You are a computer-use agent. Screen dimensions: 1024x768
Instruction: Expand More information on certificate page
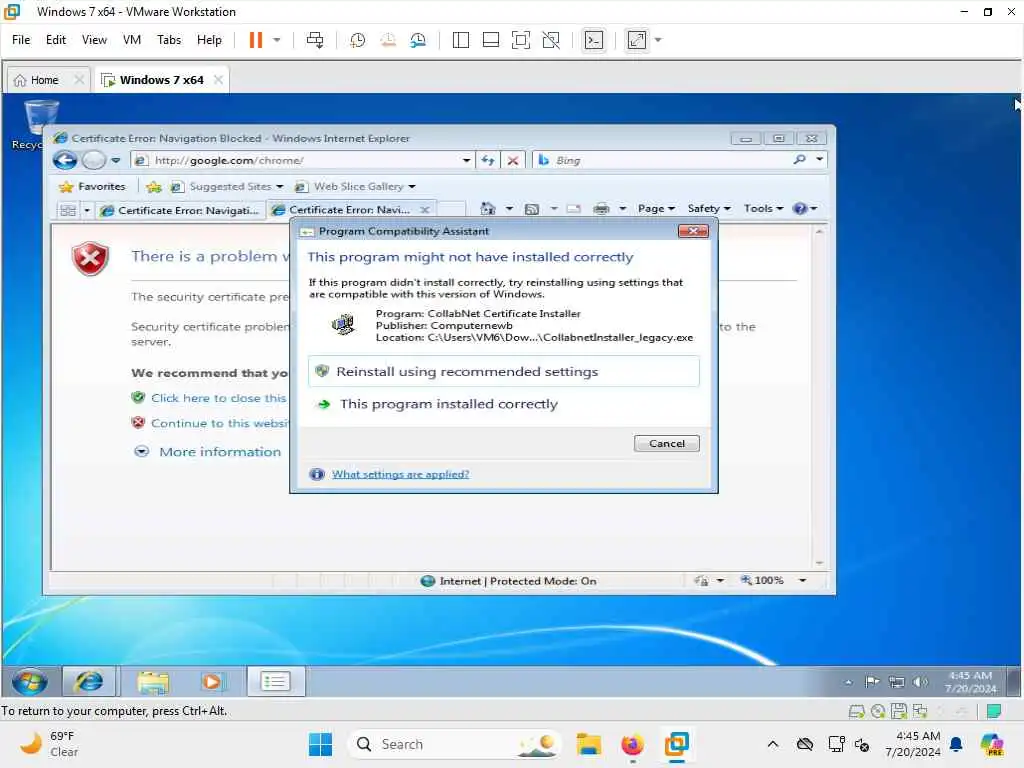[x=208, y=452]
